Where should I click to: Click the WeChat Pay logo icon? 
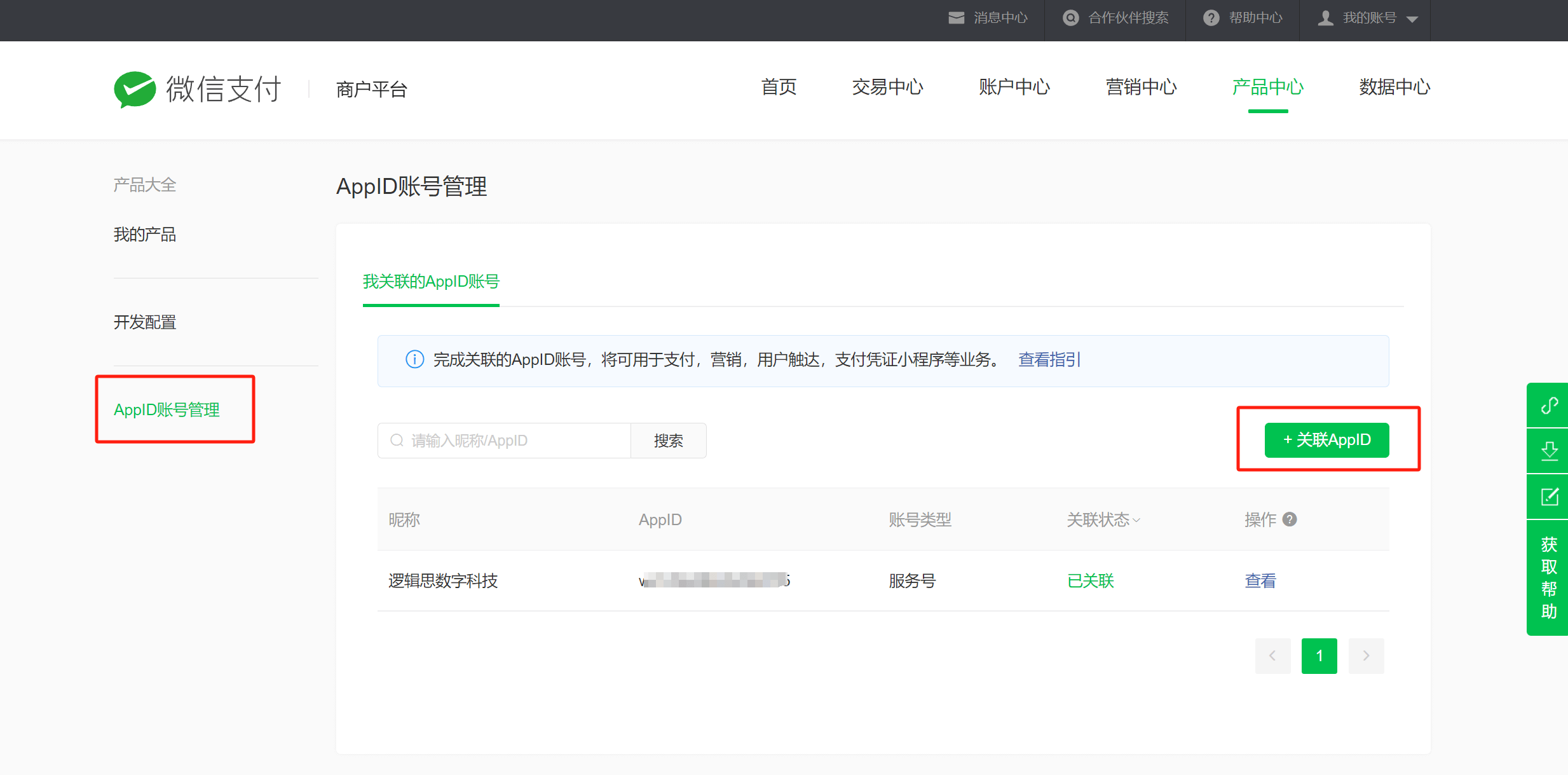pyautogui.click(x=135, y=89)
